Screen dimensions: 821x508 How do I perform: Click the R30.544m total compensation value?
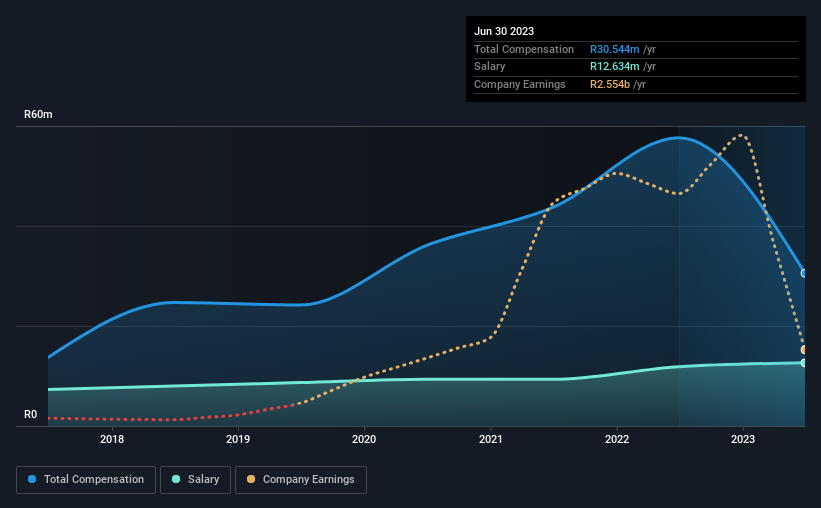(615, 49)
